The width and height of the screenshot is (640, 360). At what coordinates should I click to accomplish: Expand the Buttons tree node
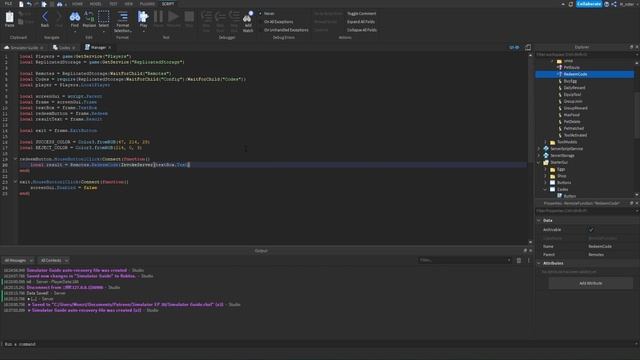pos(546,182)
